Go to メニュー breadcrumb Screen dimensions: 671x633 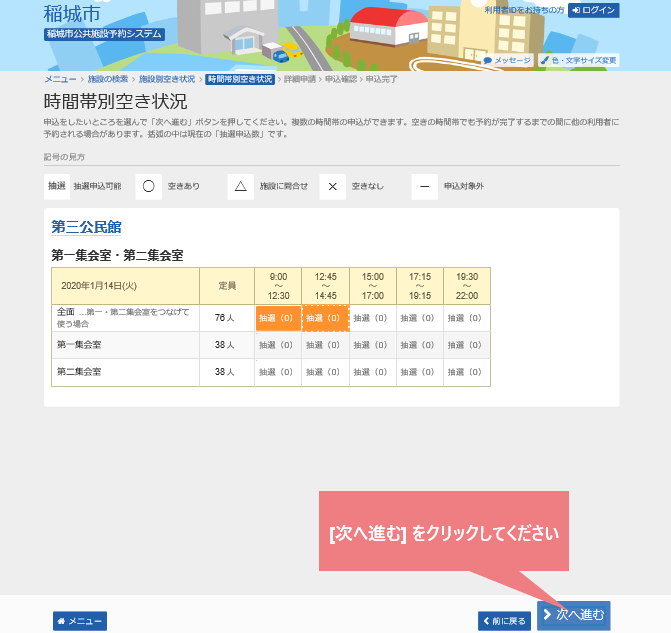tap(60, 79)
